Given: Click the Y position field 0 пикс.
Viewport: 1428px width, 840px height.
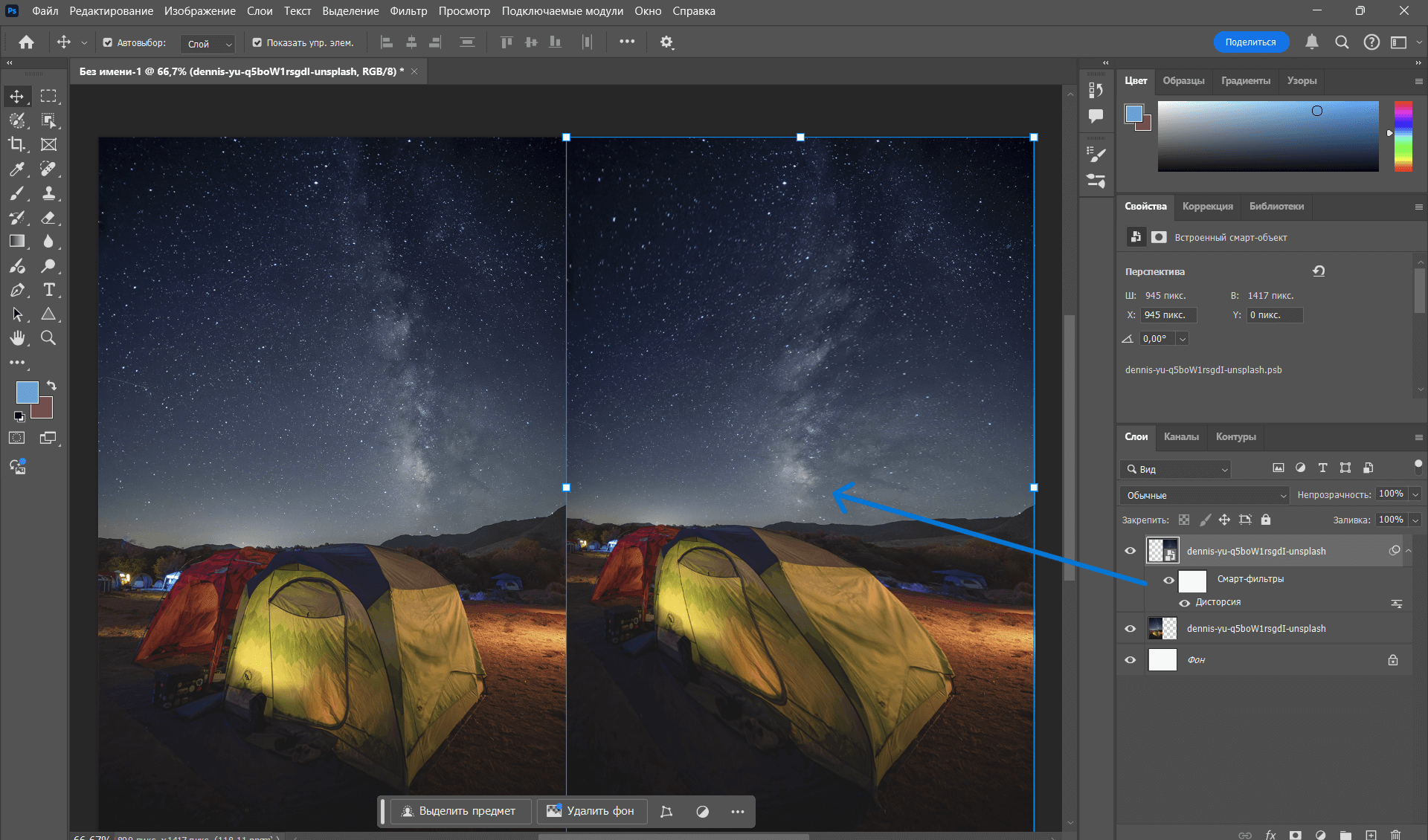Looking at the screenshot, I should (x=1275, y=315).
